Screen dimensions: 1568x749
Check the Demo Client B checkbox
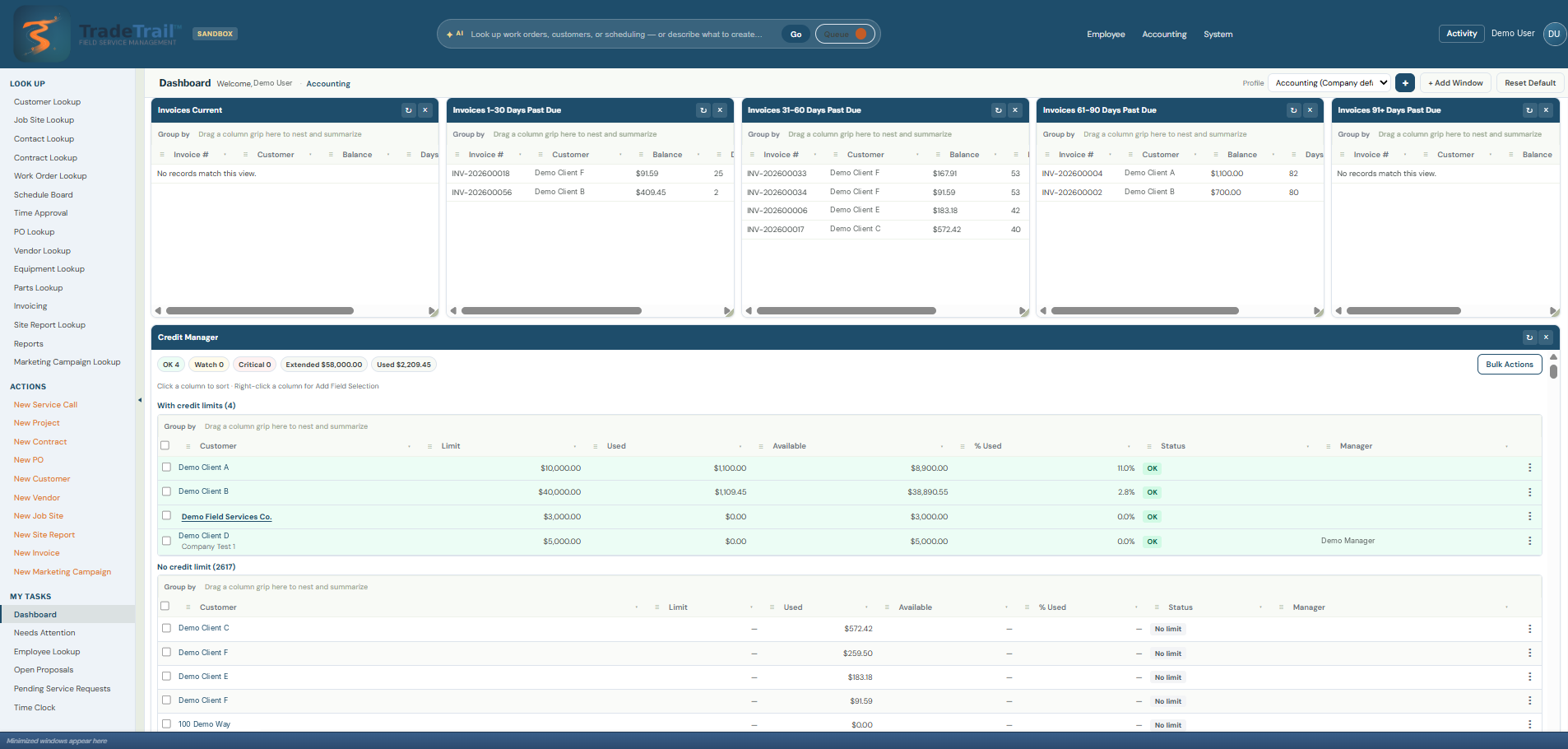166,491
